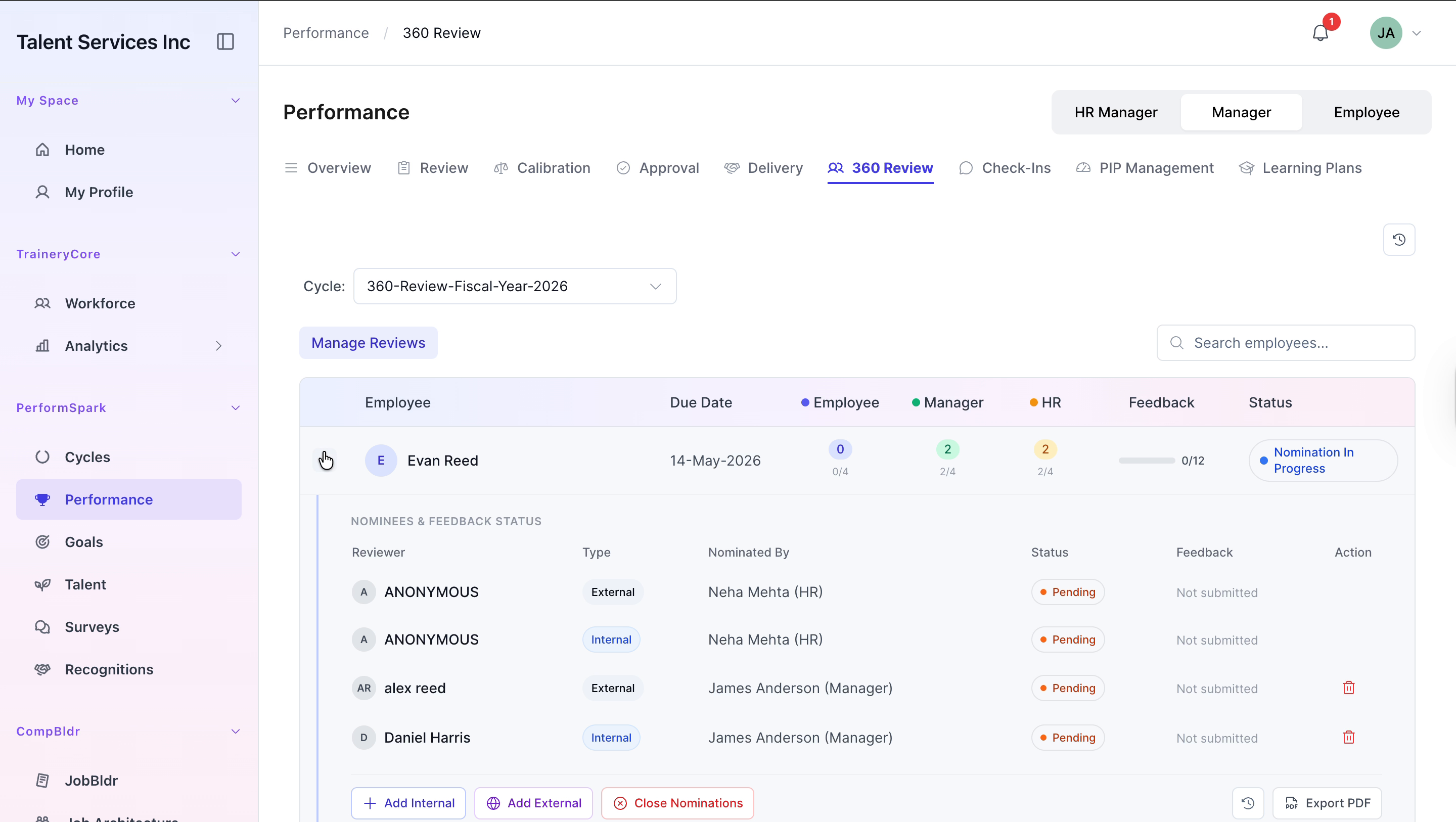This screenshot has width=1456, height=822.
Task: Open history icon above search box
Action: (x=1399, y=240)
